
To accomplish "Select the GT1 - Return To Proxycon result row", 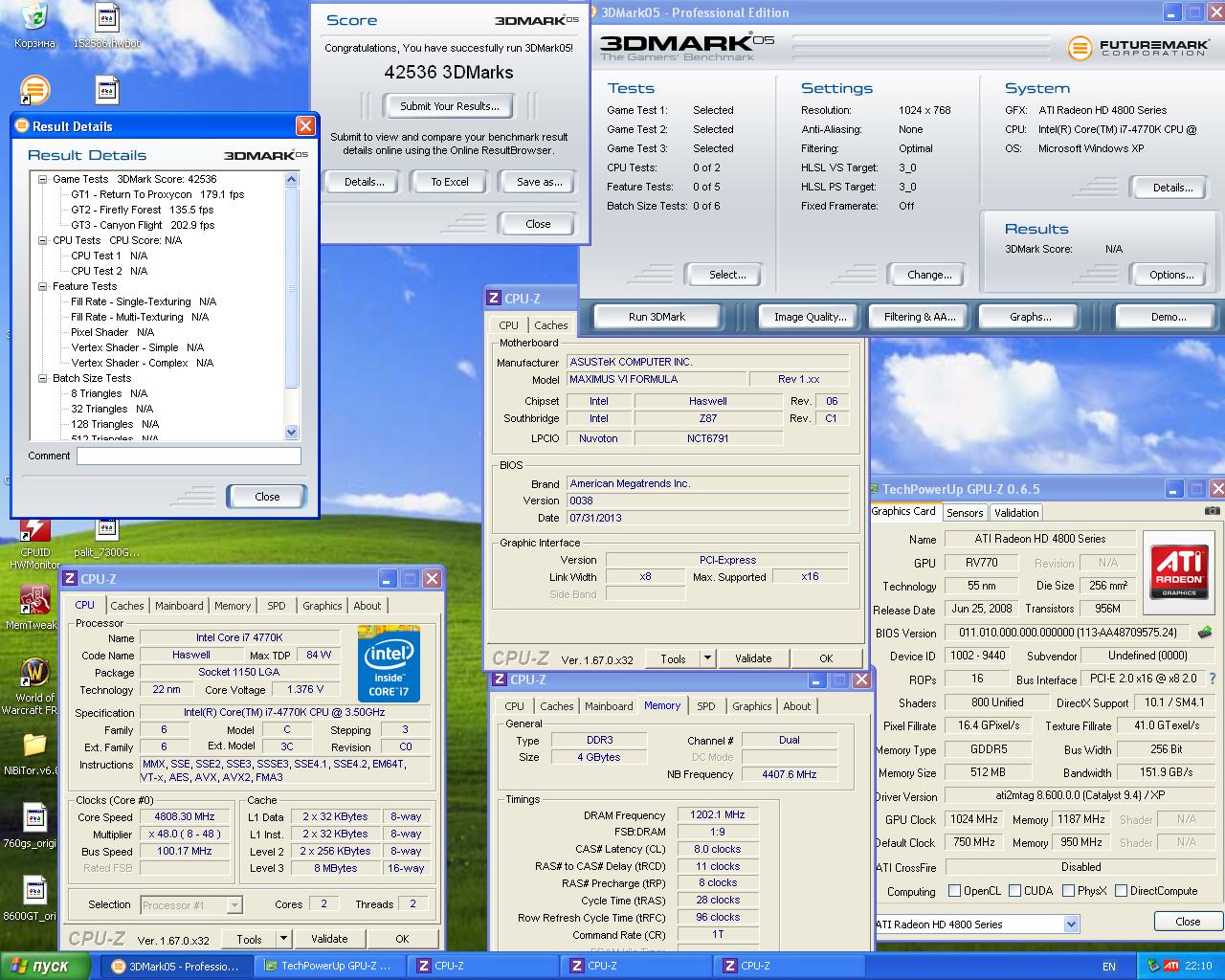I will 158,194.
